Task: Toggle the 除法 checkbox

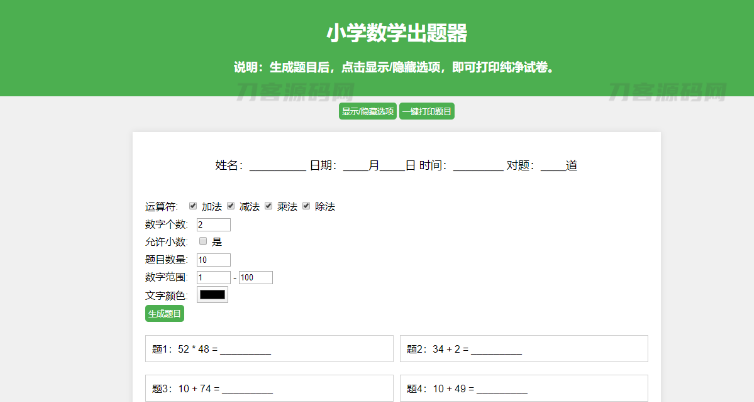Action: [306, 206]
